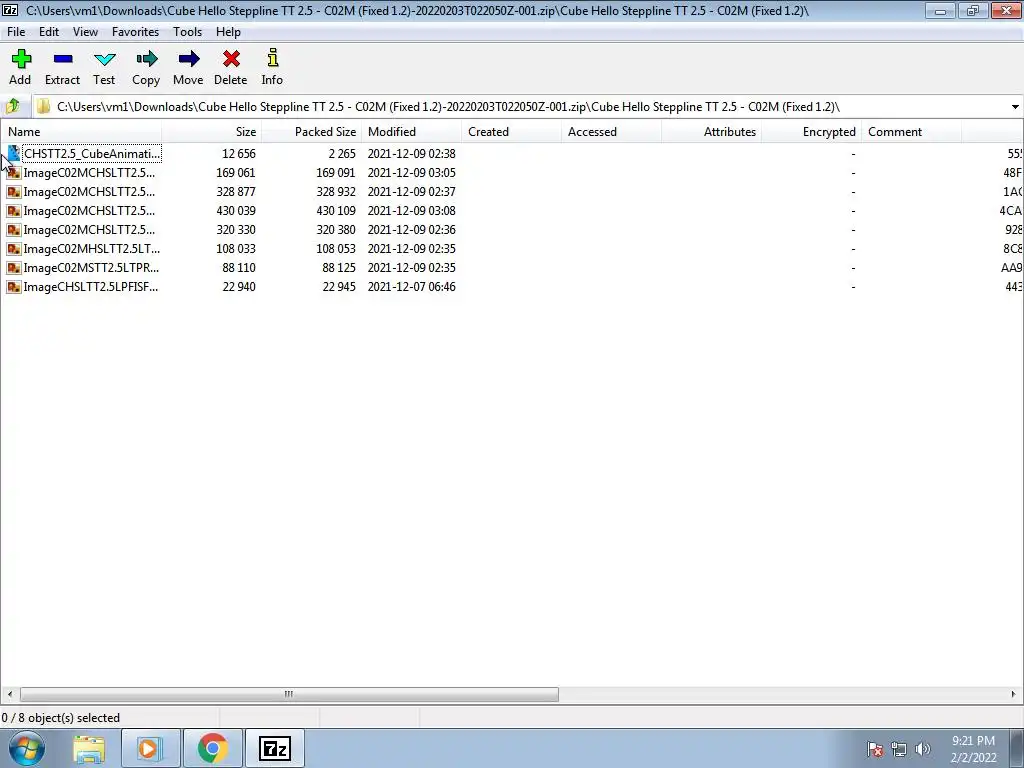Open the Windows Start button

[27, 748]
